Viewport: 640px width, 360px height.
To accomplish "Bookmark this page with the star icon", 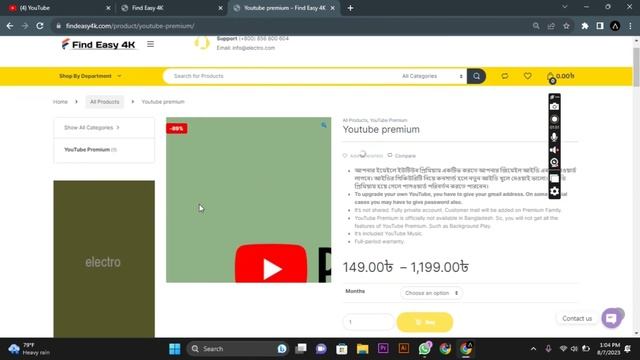I will point(566,26).
